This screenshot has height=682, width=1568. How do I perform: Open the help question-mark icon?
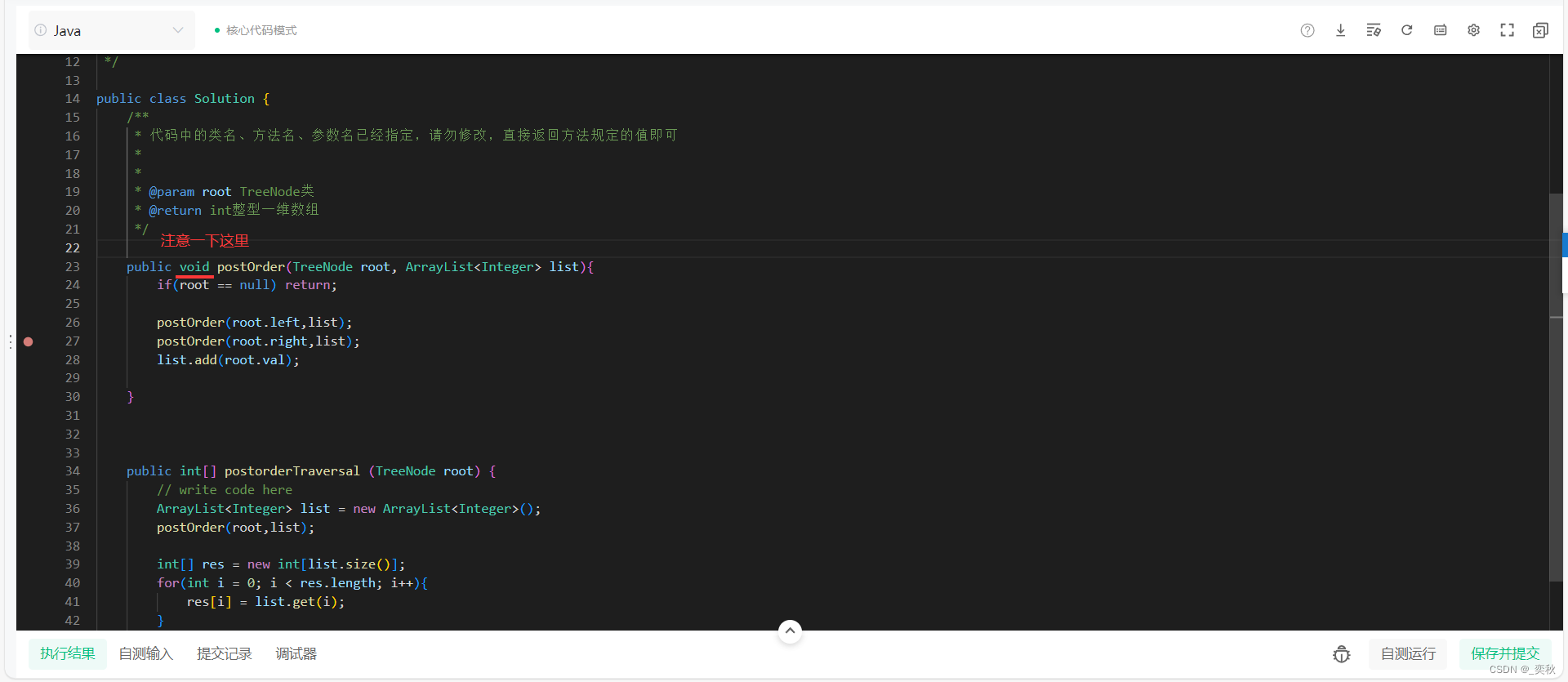coord(1307,30)
